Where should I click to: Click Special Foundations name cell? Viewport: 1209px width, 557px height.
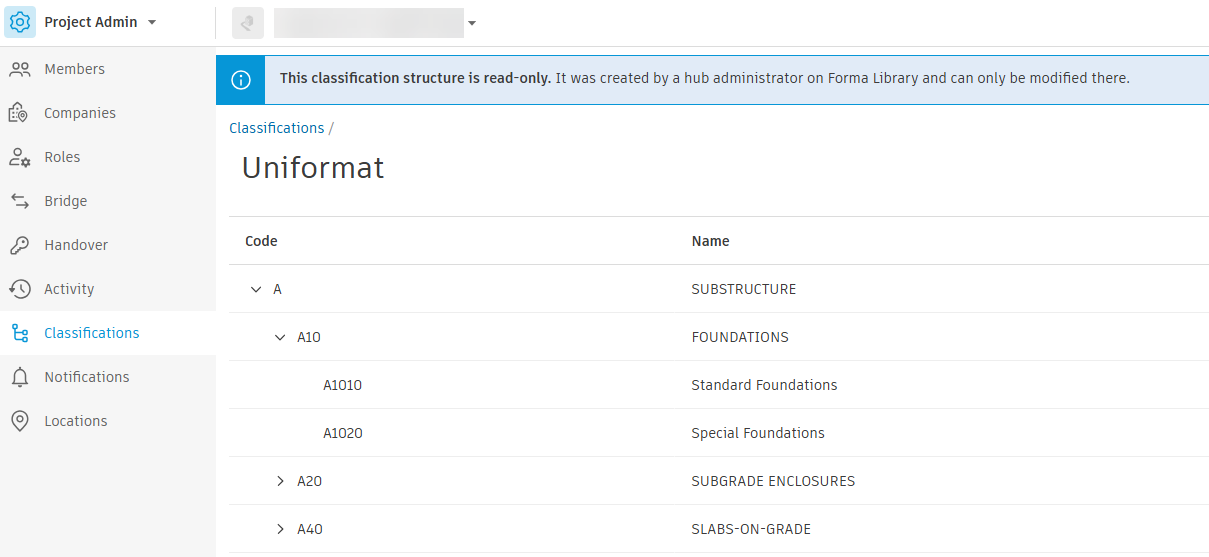(758, 433)
